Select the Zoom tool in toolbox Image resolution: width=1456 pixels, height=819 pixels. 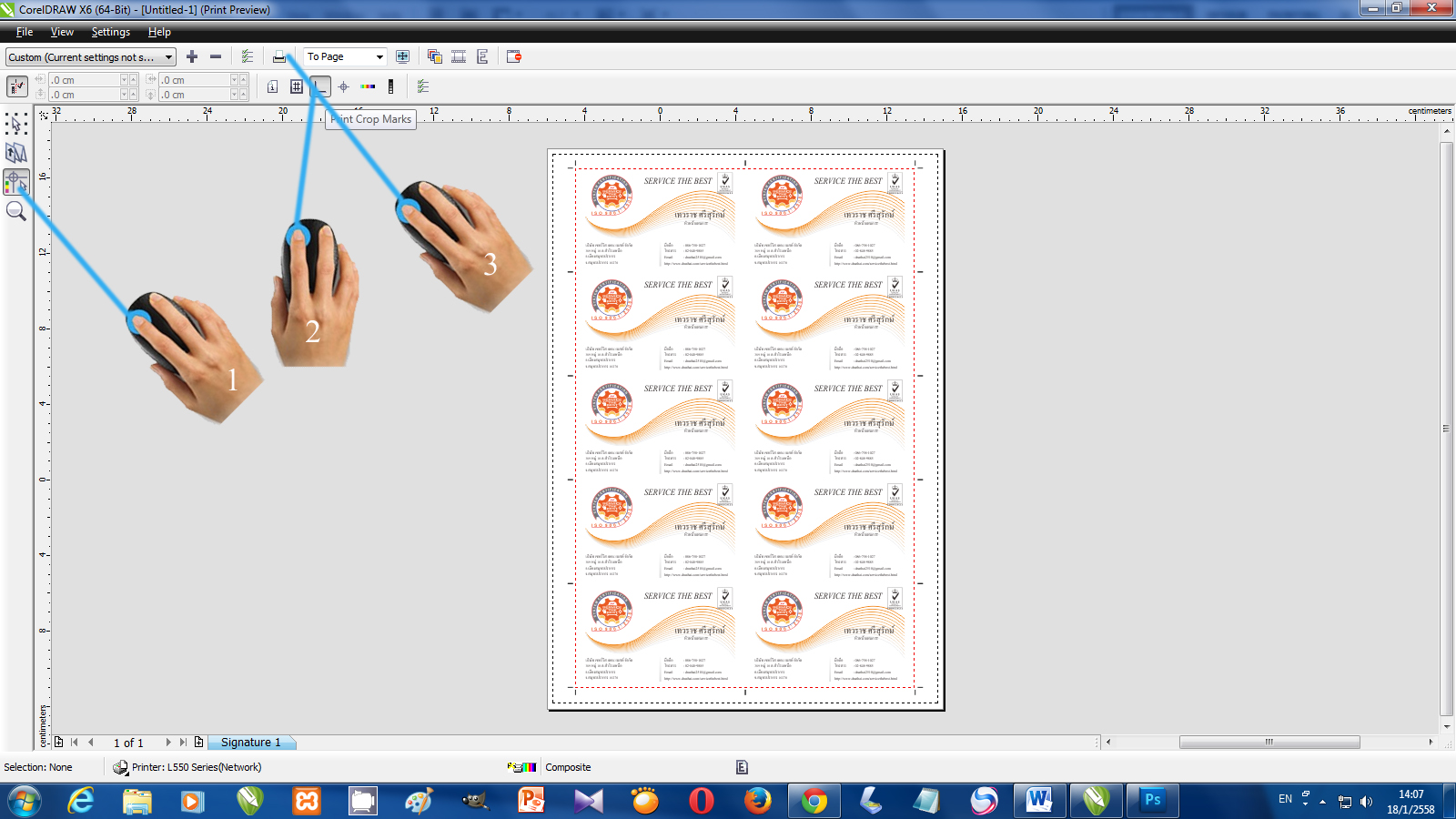[x=16, y=212]
